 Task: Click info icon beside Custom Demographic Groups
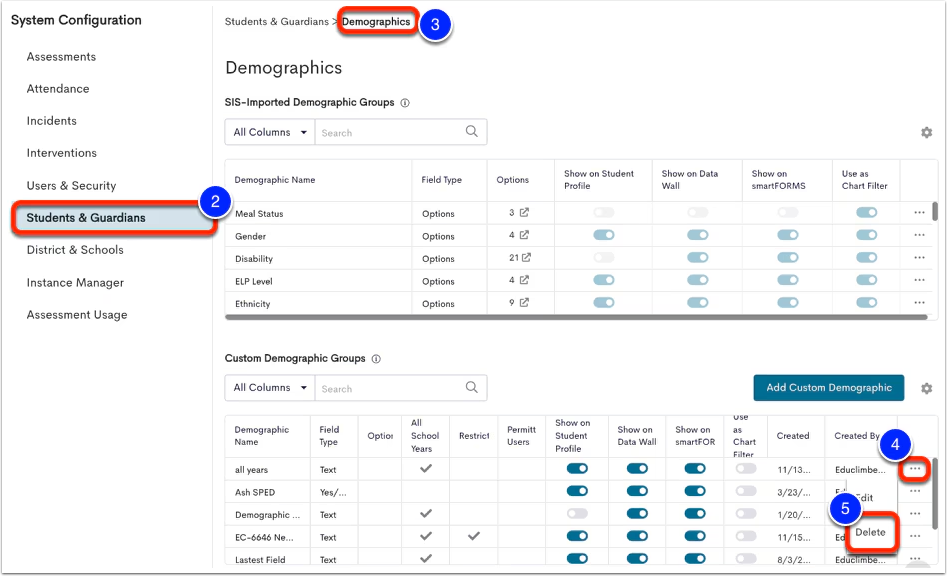coord(376,359)
